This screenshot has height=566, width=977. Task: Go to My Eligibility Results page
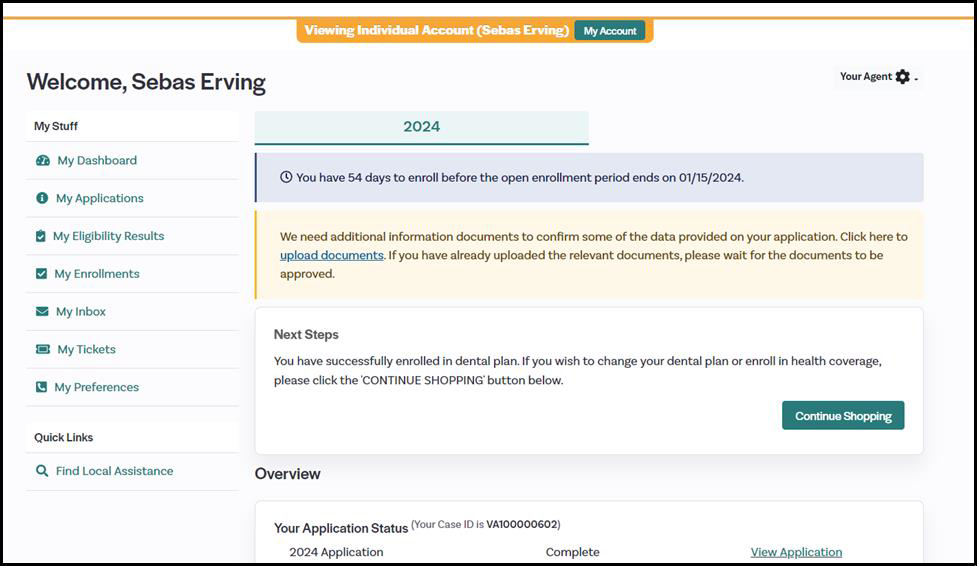pyautogui.click(x=108, y=237)
